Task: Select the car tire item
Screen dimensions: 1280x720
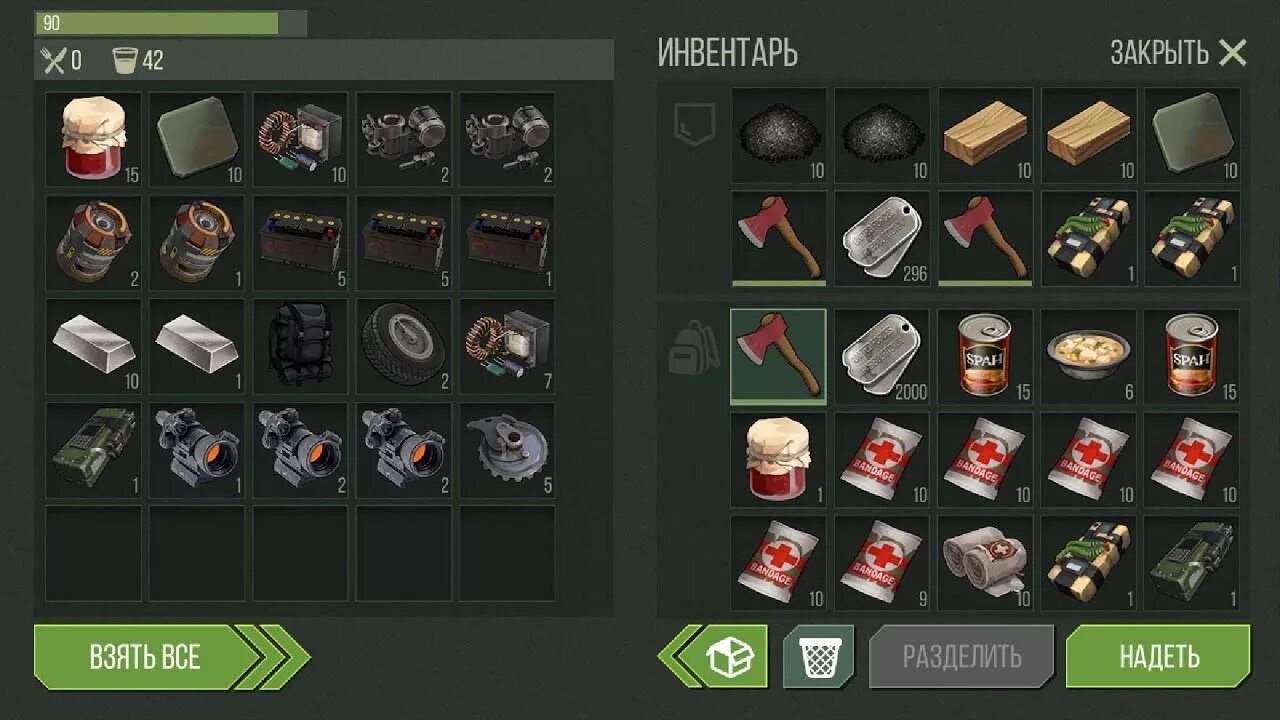Action: (x=404, y=346)
